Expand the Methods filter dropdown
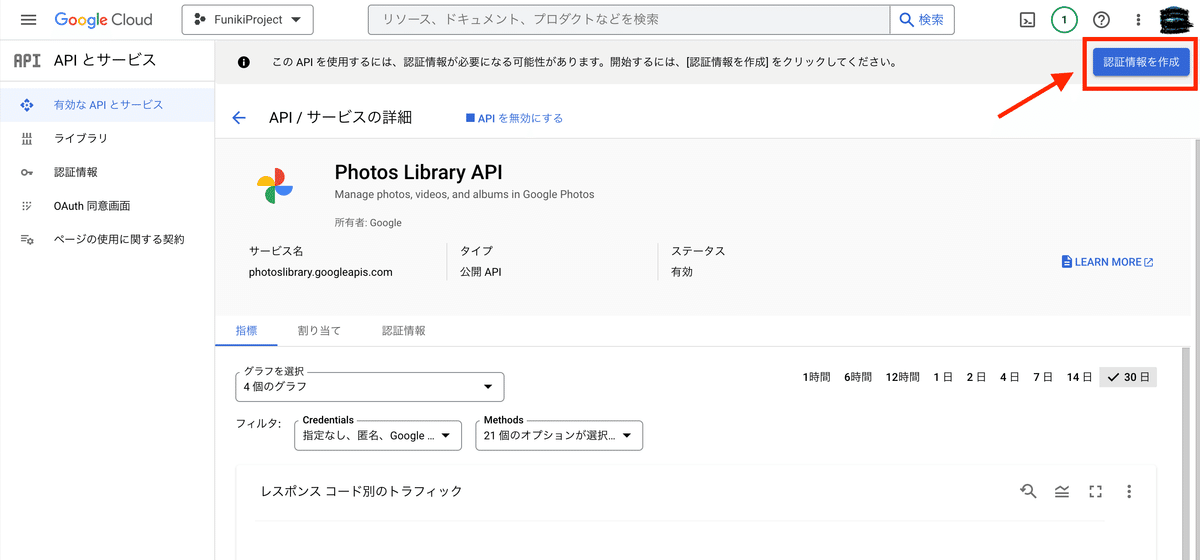 tap(559, 436)
